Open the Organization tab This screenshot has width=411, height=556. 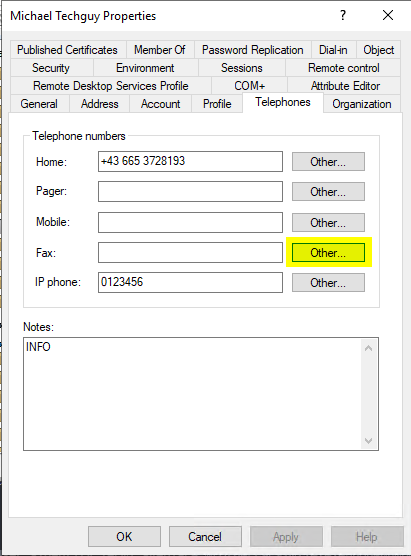point(362,104)
